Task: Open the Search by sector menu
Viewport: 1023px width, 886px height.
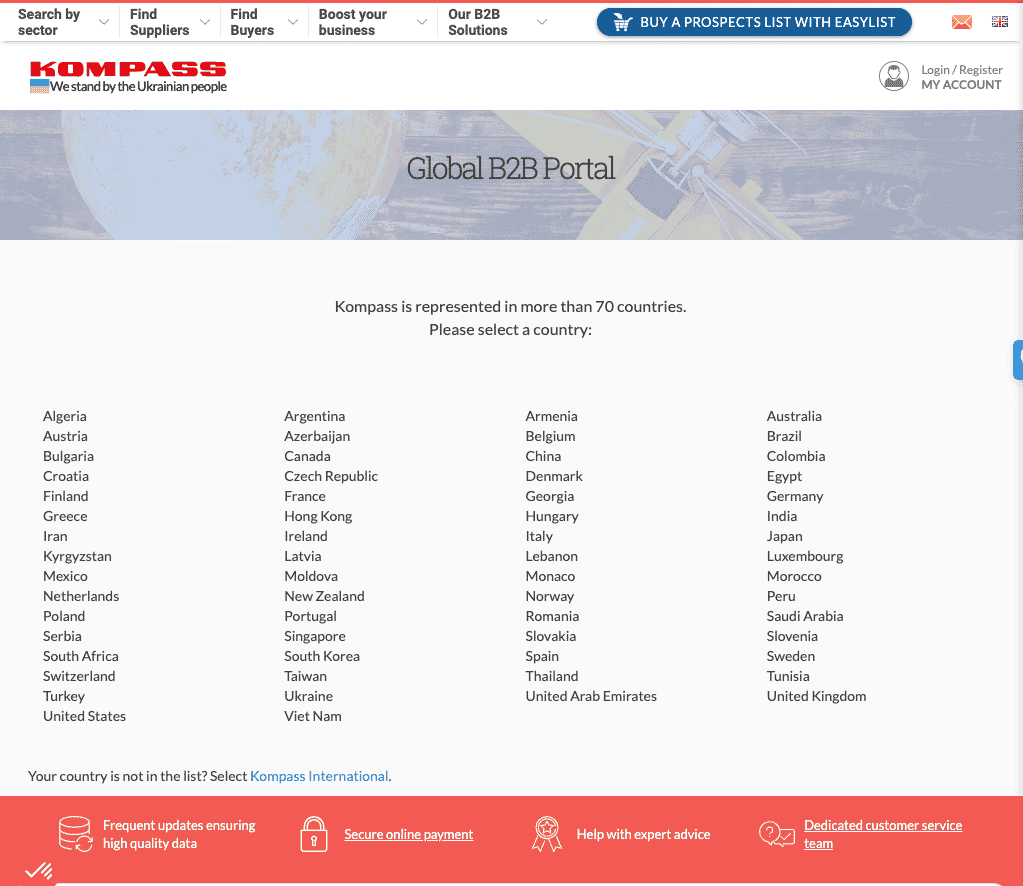Action: (x=49, y=22)
